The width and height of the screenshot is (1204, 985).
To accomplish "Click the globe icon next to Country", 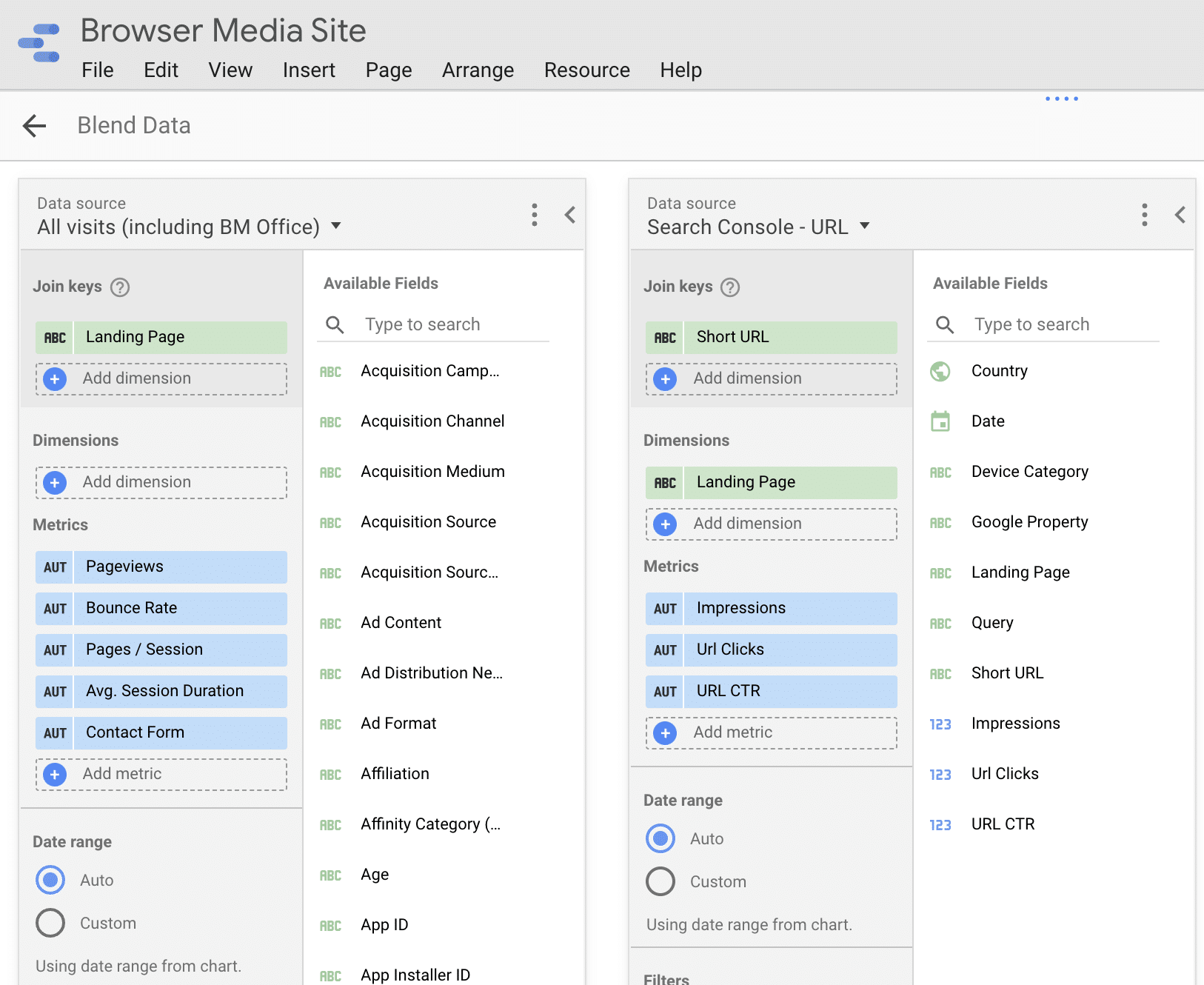I will point(940,371).
